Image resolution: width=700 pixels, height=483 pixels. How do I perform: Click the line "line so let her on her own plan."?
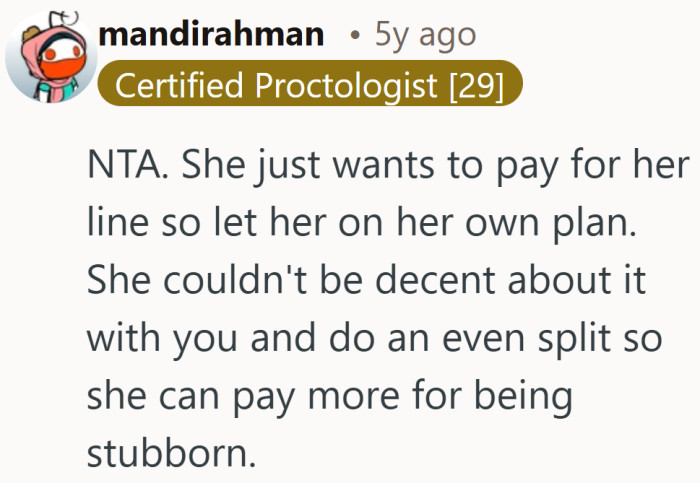click(362, 223)
